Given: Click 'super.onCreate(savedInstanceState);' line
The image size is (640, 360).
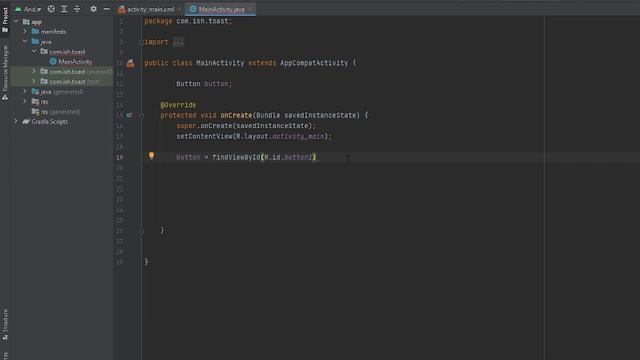Looking at the screenshot, I should pyautogui.click(x=246, y=126).
